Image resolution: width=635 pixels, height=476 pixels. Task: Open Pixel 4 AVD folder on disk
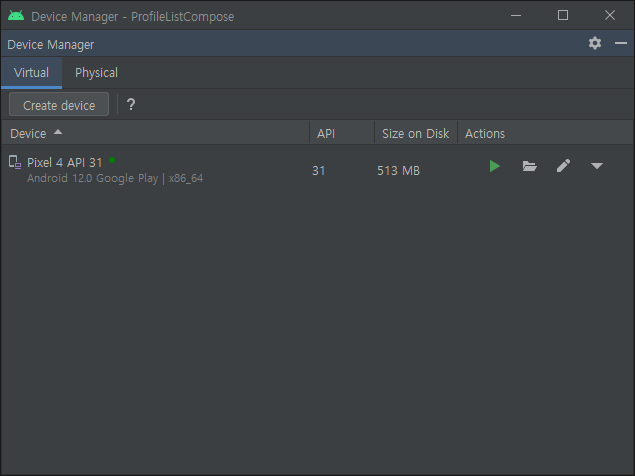tap(529, 166)
